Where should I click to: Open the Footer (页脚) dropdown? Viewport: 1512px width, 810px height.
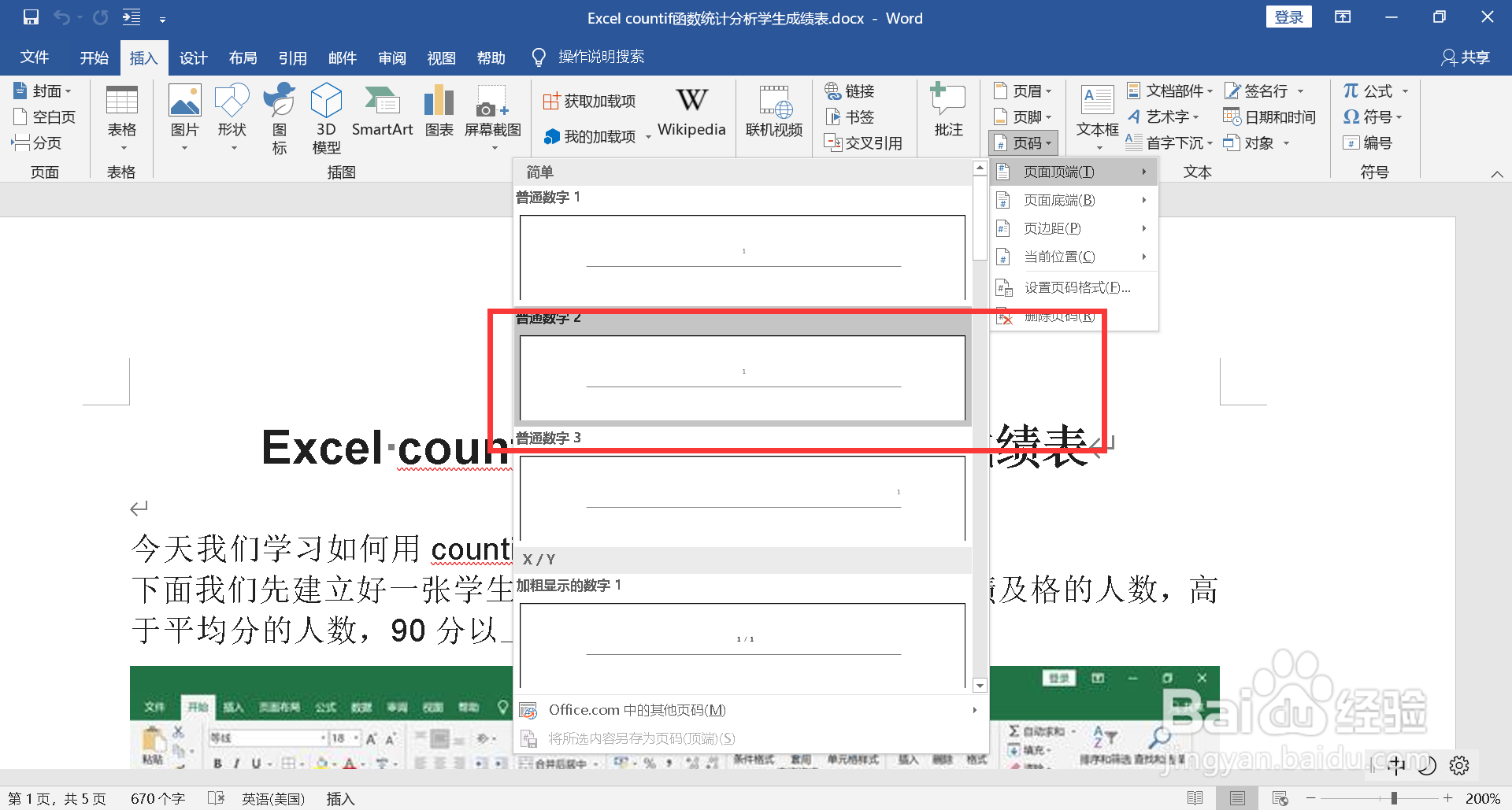tap(1022, 117)
